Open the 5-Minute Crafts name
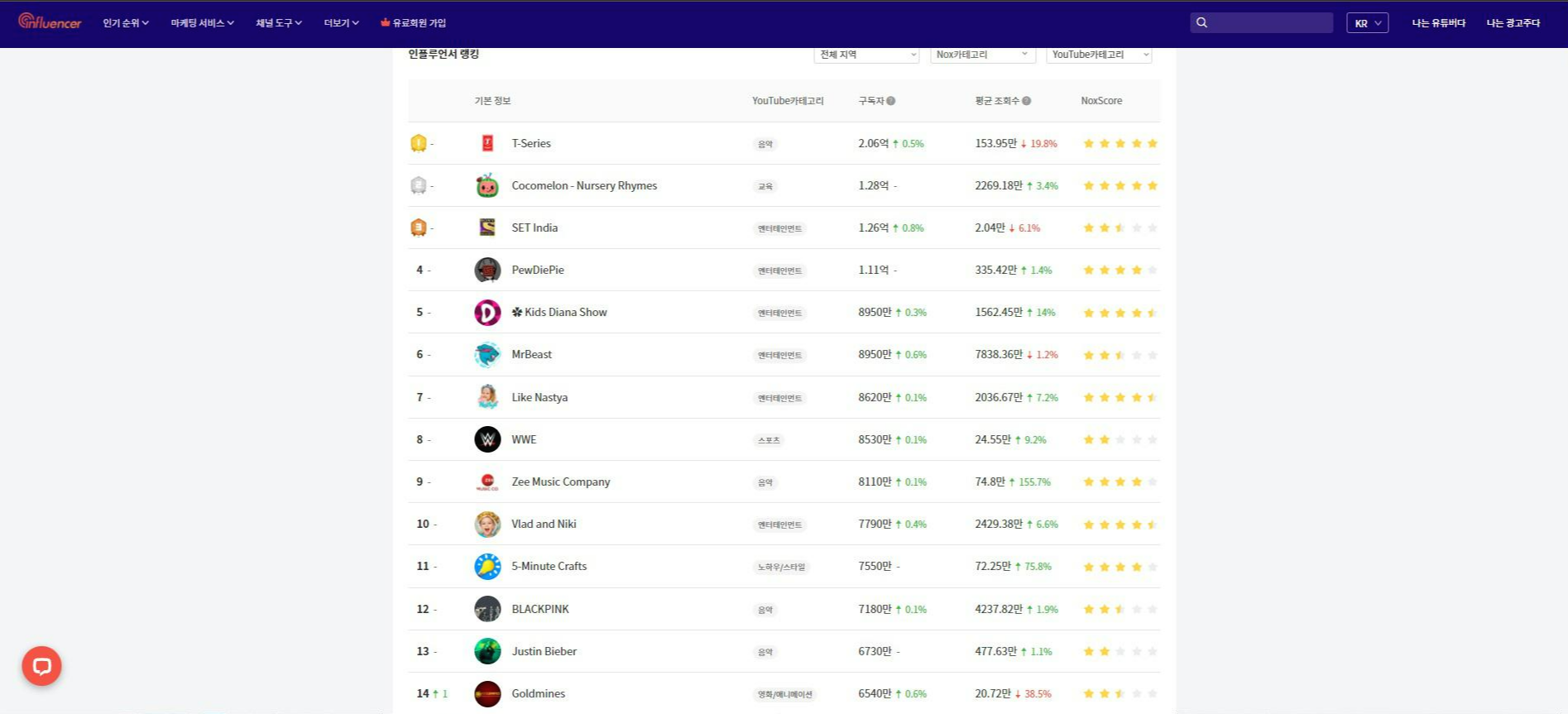The height and width of the screenshot is (714, 1568). point(549,566)
